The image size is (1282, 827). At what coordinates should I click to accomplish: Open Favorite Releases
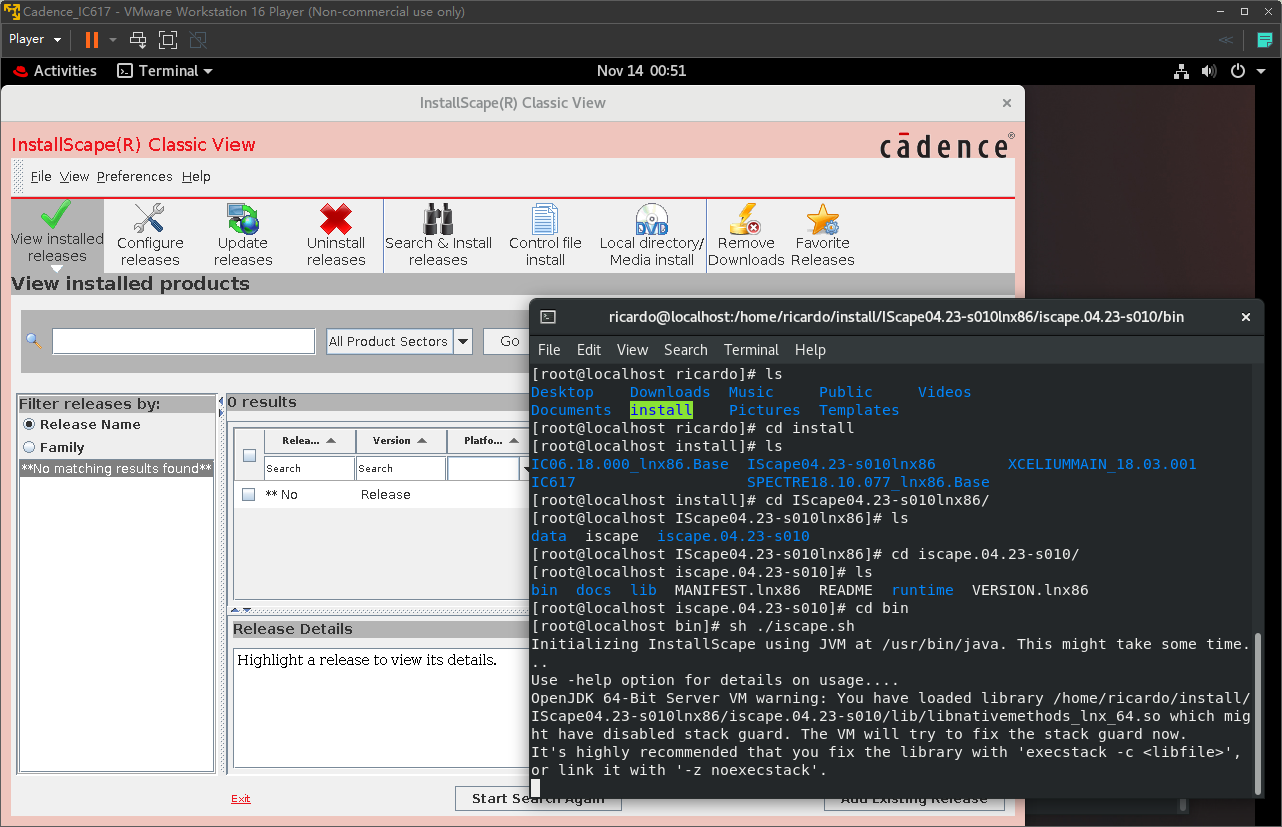(823, 234)
